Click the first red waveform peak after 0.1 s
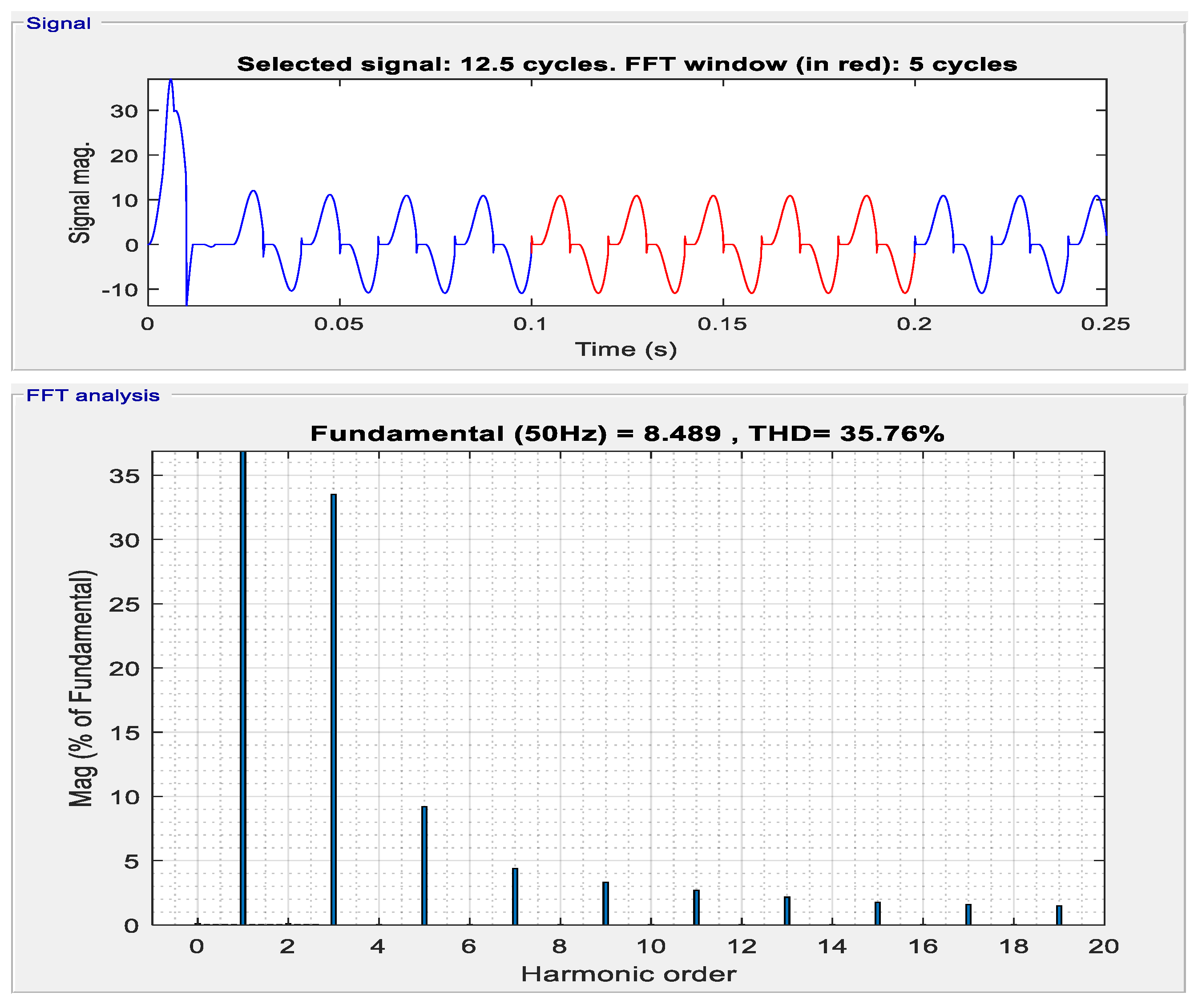The height and width of the screenshot is (1008, 1194). tap(560, 196)
